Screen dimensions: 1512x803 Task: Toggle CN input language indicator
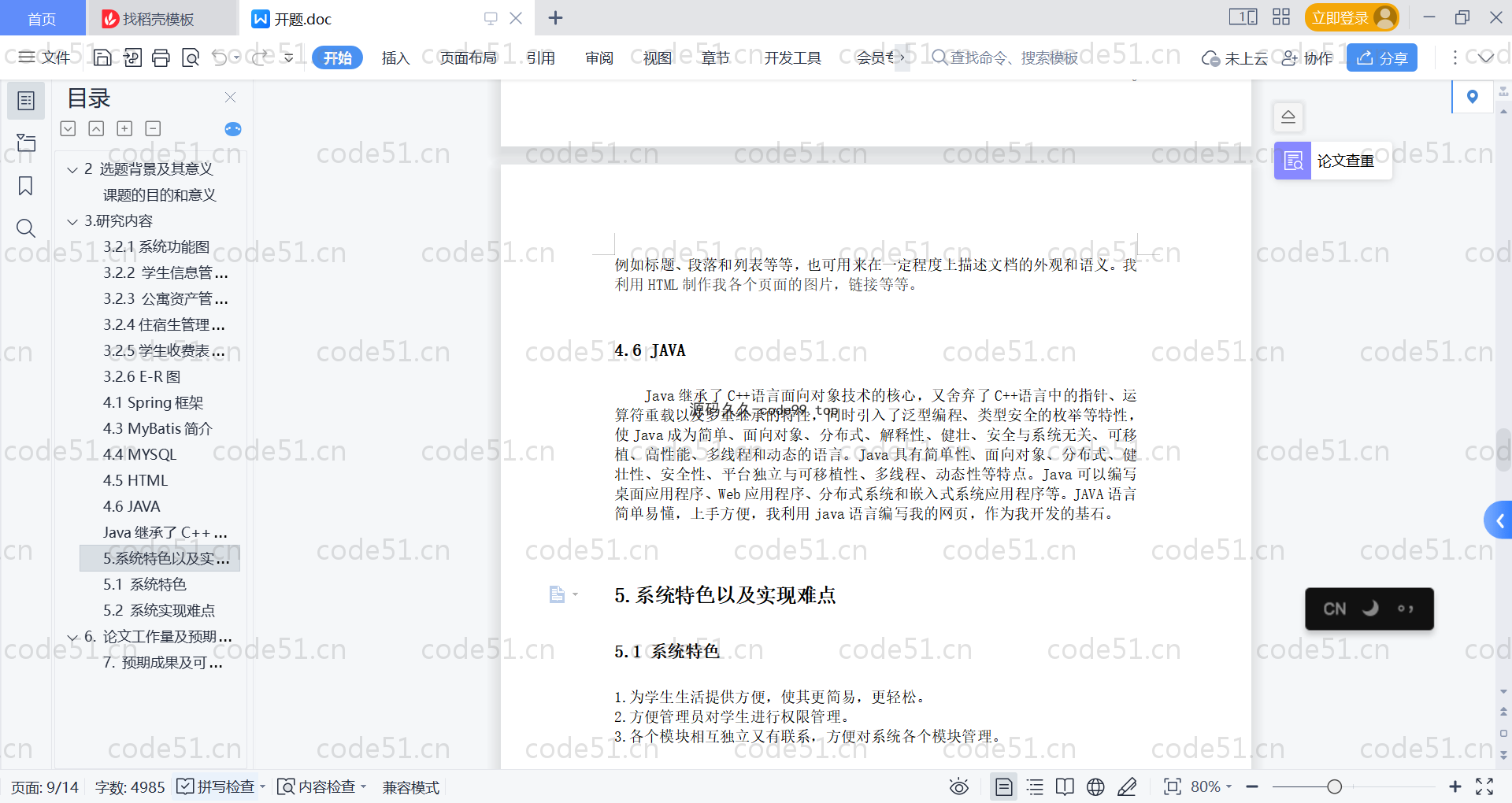tap(1334, 609)
